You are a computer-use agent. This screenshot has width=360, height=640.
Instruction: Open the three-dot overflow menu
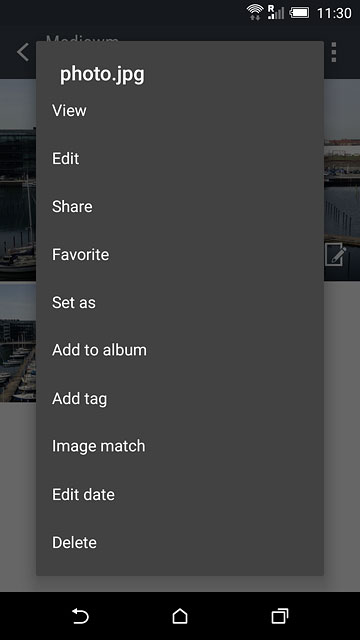click(x=334, y=52)
